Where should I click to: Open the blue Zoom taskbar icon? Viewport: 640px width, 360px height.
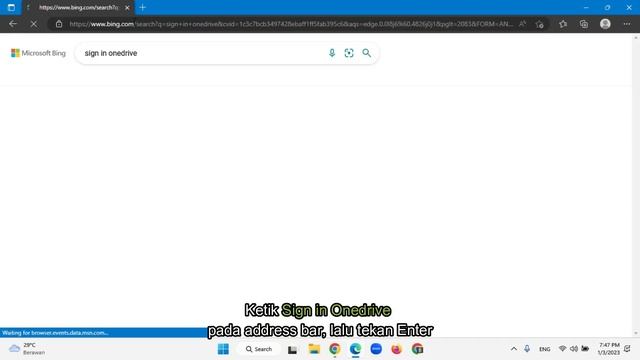(376, 349)
